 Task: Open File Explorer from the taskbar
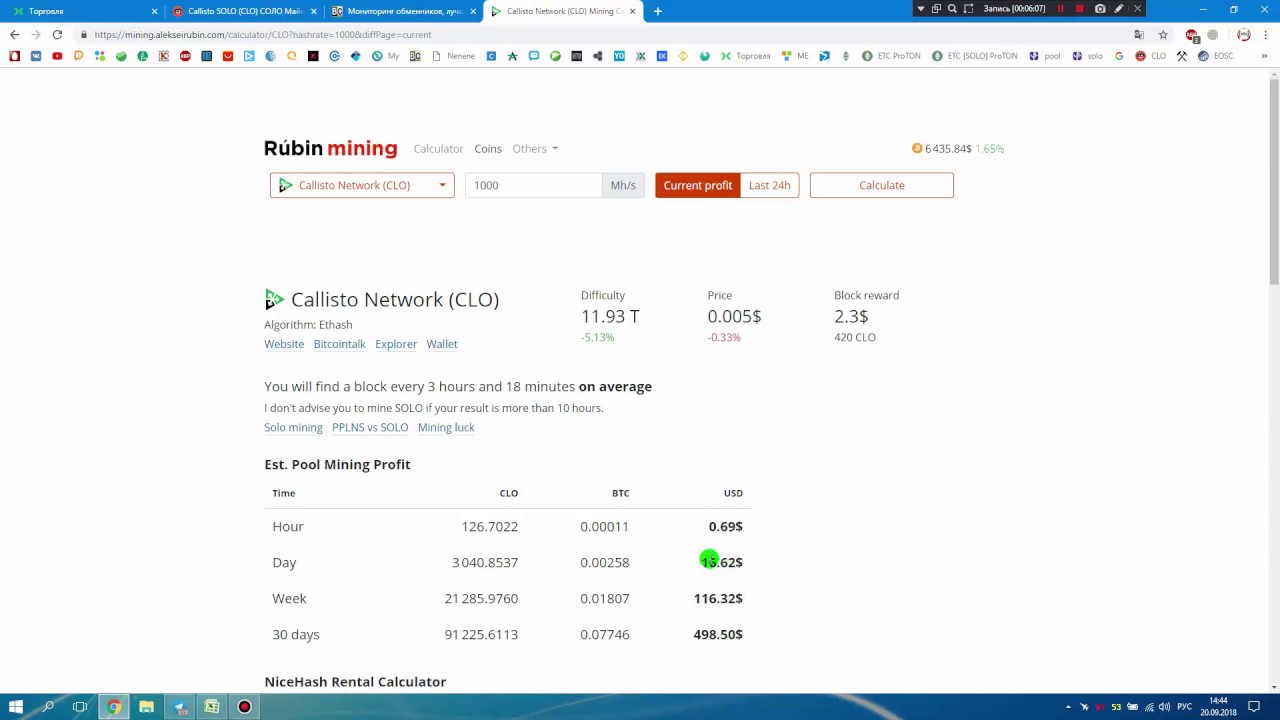(x=146, y=707)
